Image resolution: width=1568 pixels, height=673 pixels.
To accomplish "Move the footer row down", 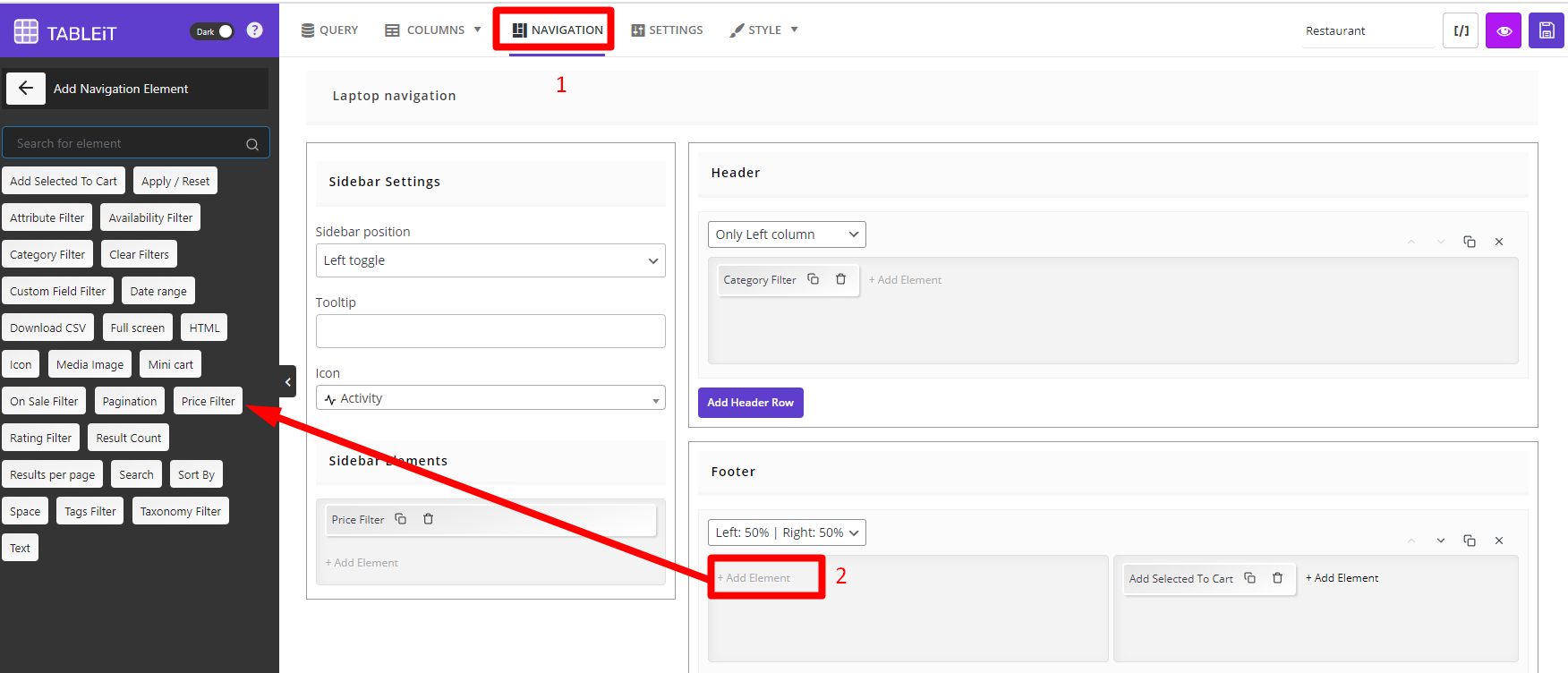I will [x=1441, y=541].
